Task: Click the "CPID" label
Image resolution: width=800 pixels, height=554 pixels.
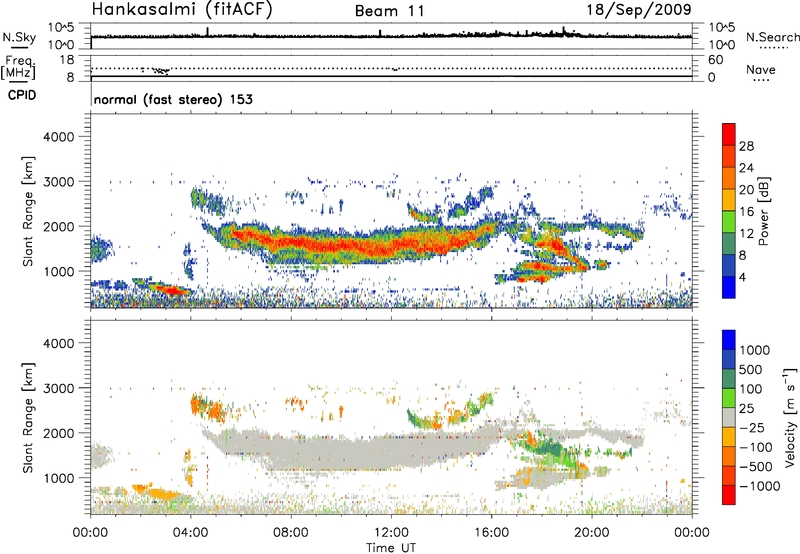Action: pyautogui.click(x=21, y=95)
